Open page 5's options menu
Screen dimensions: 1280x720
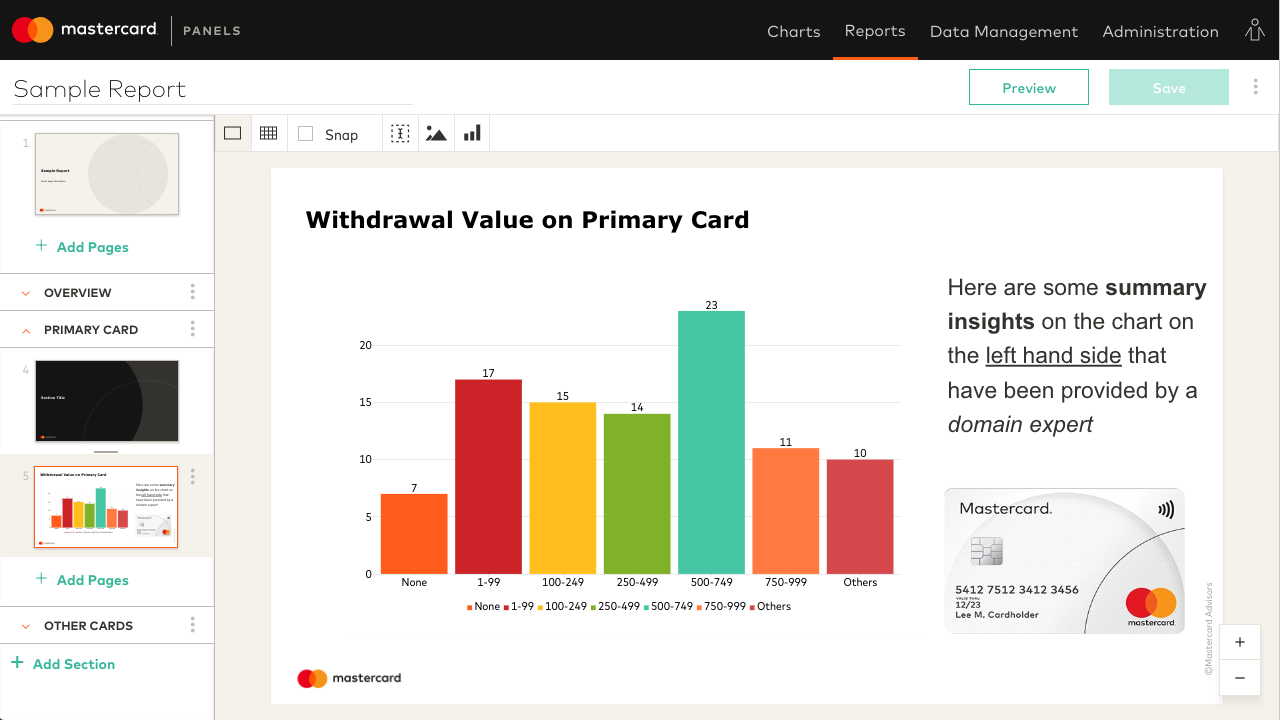point(193,477)
